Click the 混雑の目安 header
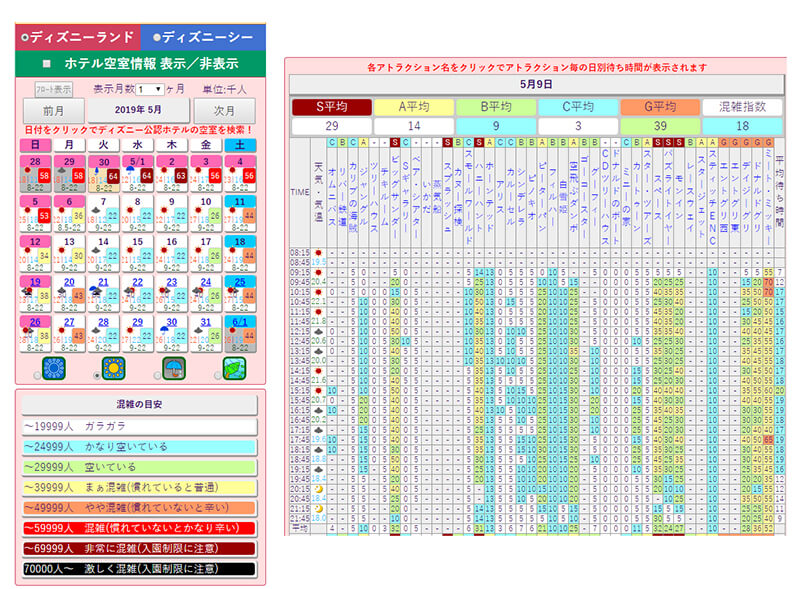800x589 pixels. click(139, 404)
